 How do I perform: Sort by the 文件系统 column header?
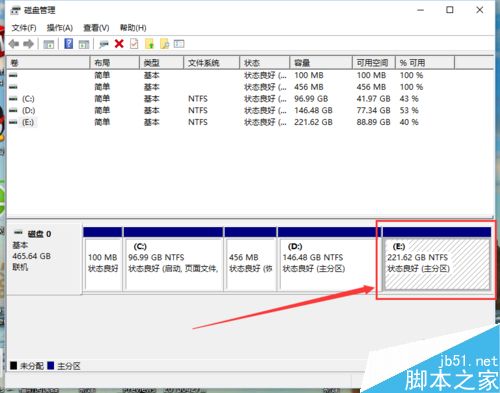coord(212,63)
